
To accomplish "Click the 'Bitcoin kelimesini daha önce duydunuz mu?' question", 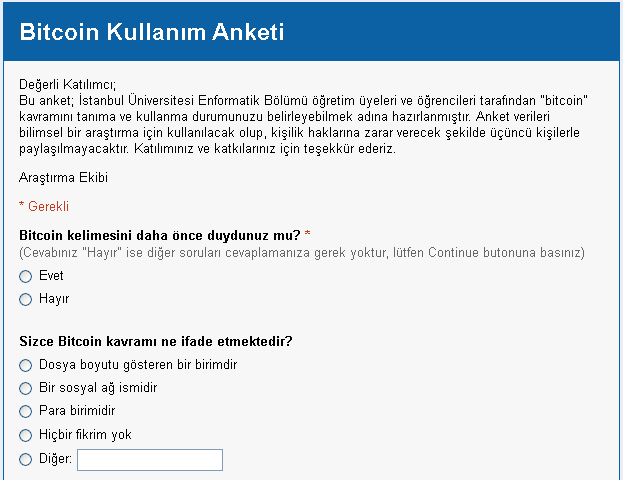I will coord(160,235).
